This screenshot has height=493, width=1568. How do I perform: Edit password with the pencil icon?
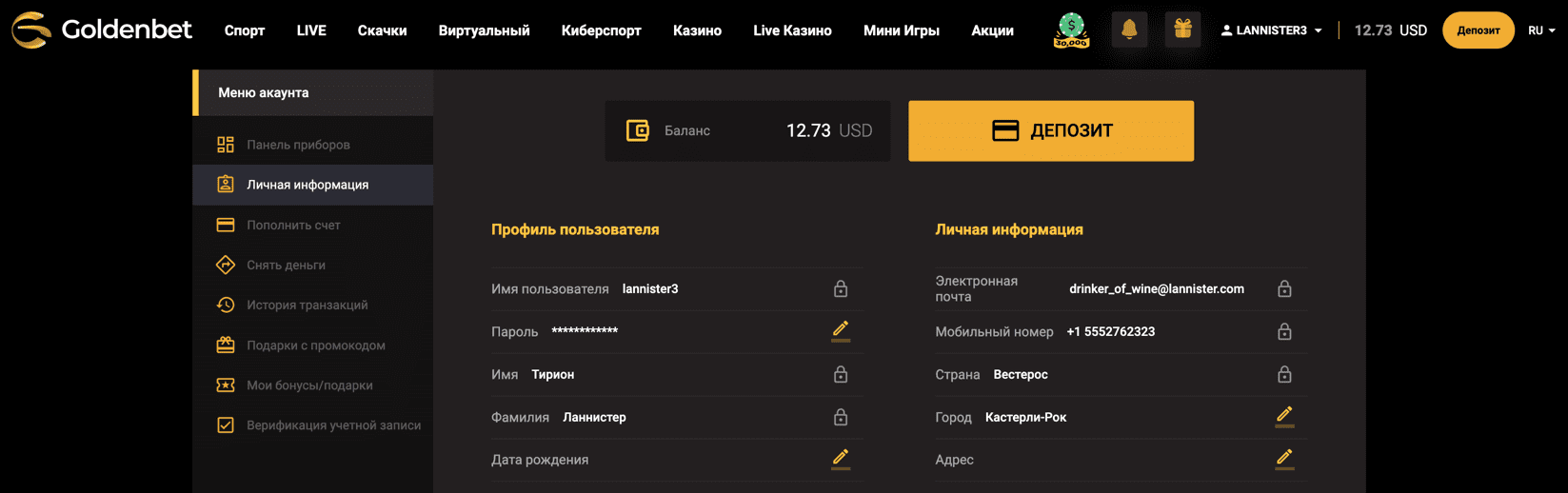841,330
